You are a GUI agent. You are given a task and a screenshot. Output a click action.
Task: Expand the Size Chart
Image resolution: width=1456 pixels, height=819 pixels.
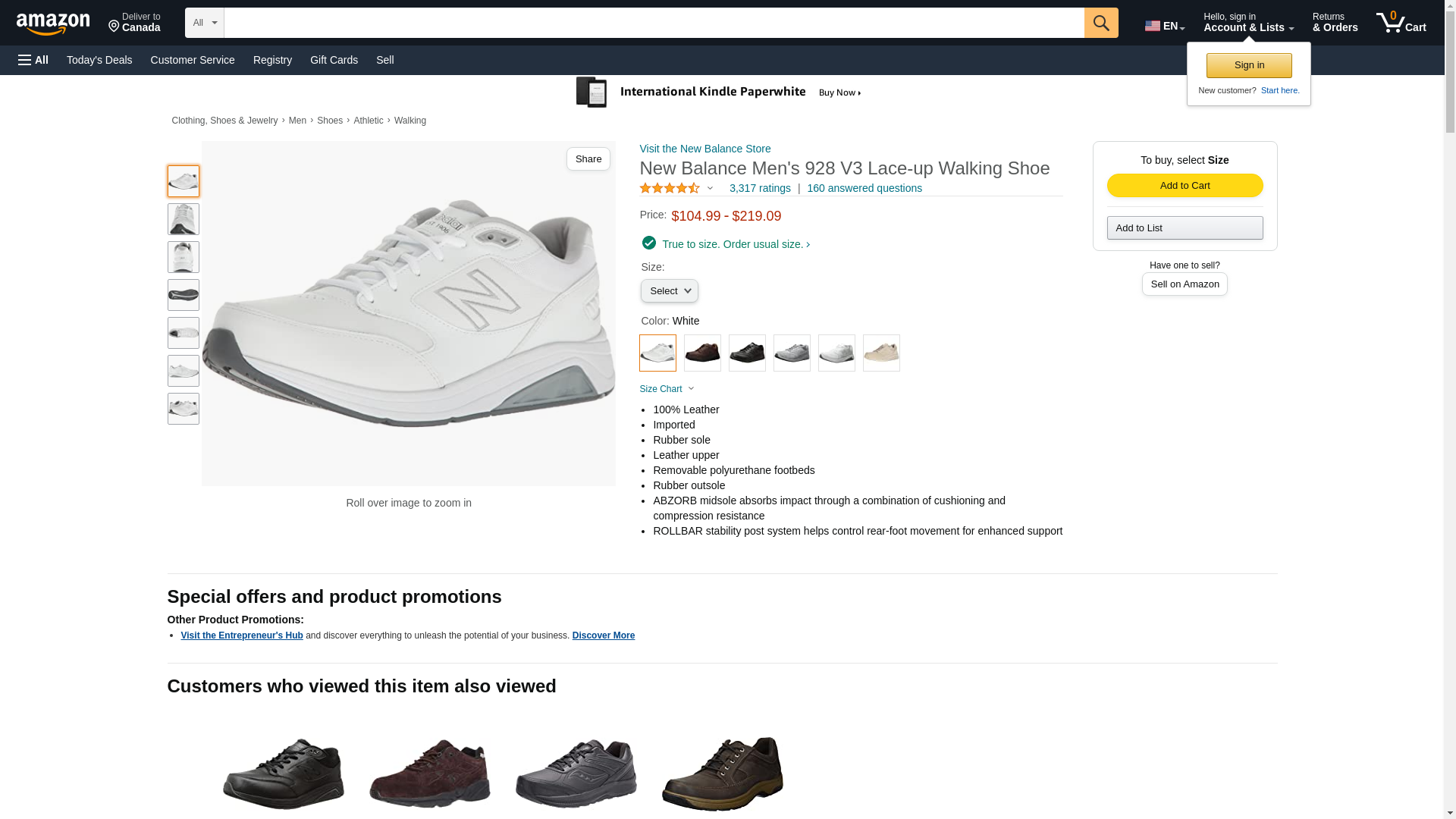(667, 389)
